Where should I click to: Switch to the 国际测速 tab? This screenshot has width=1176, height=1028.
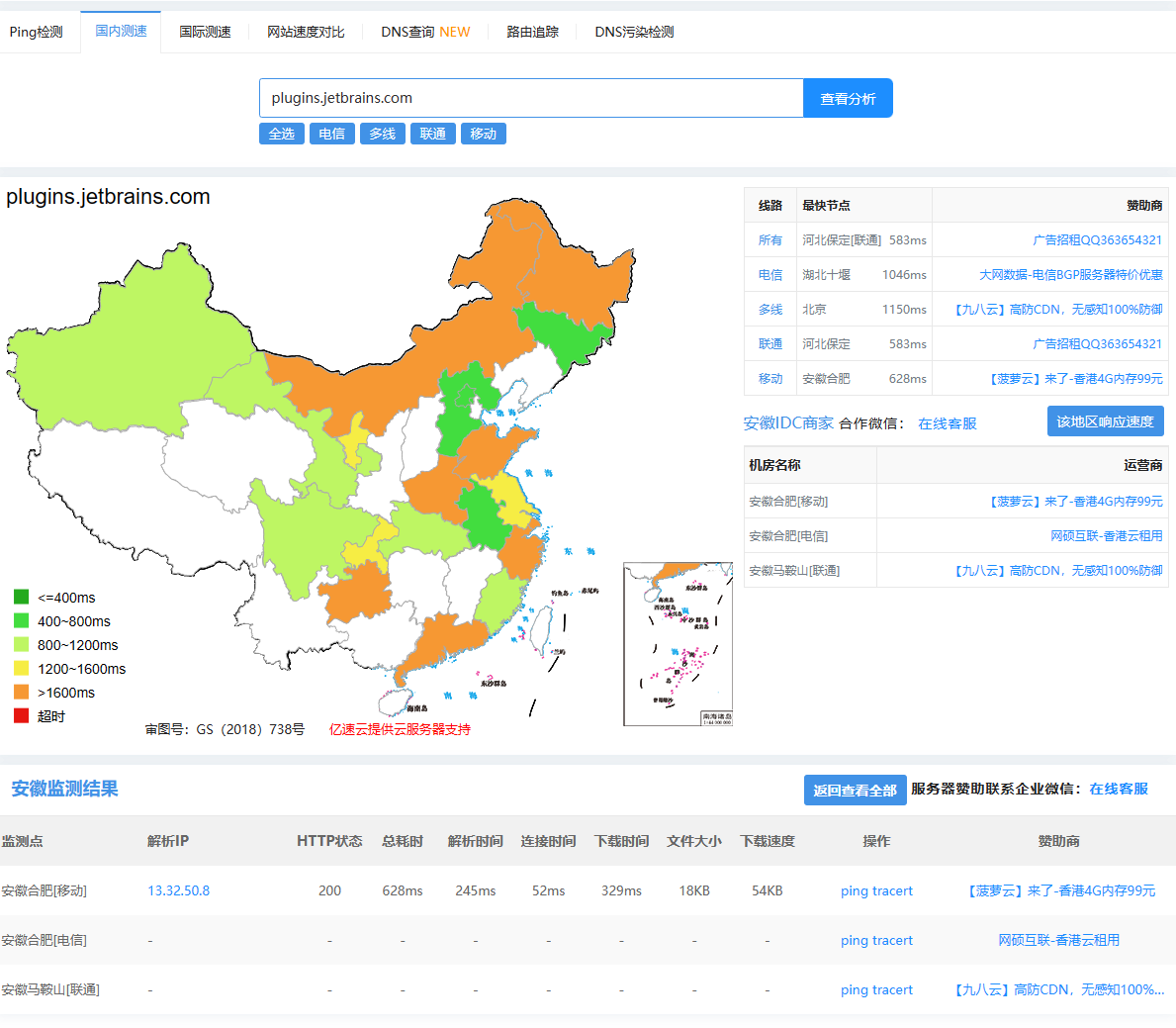click(x=205, y=33)
